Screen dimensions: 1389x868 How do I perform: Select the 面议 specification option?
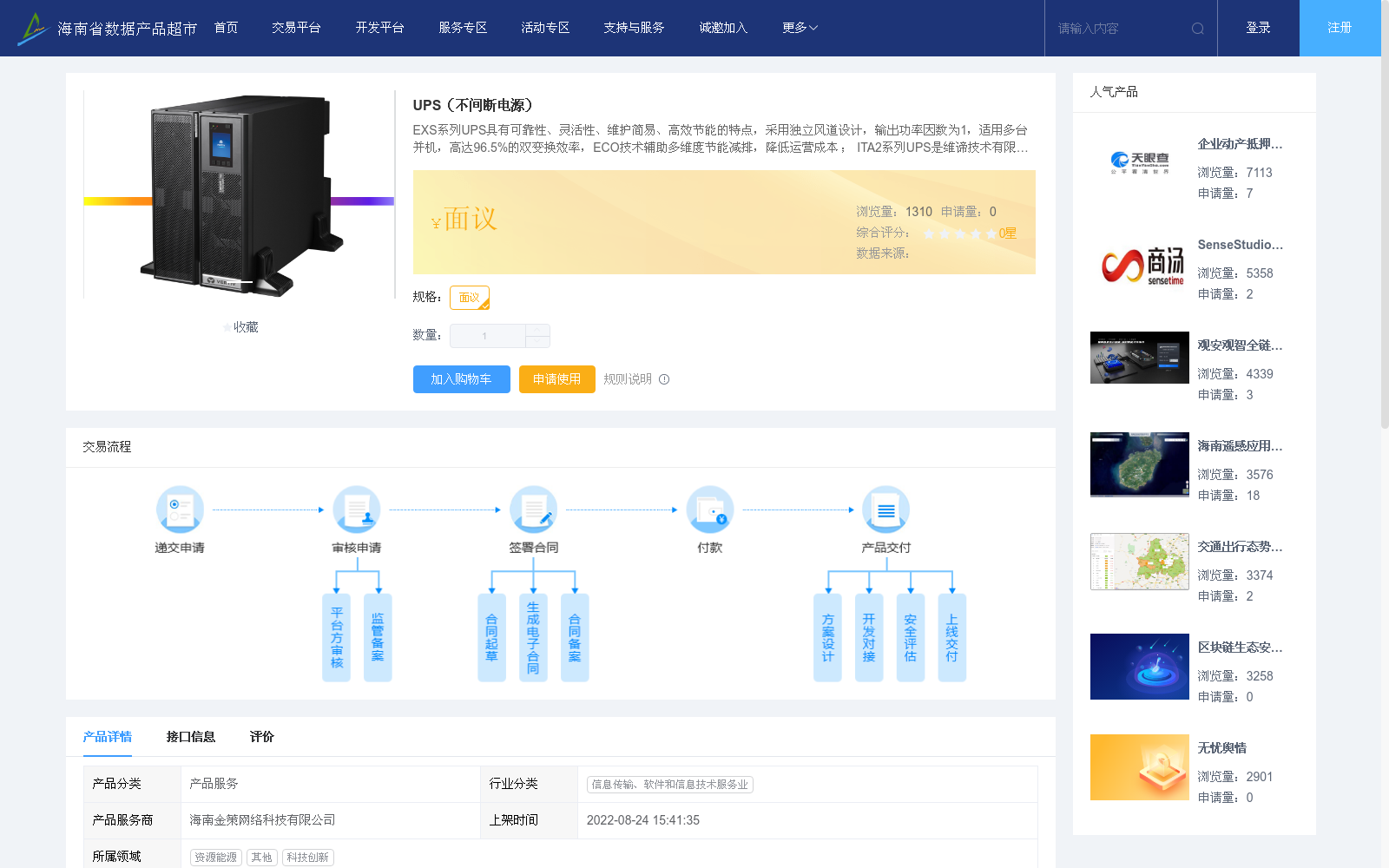coord(470,298)
